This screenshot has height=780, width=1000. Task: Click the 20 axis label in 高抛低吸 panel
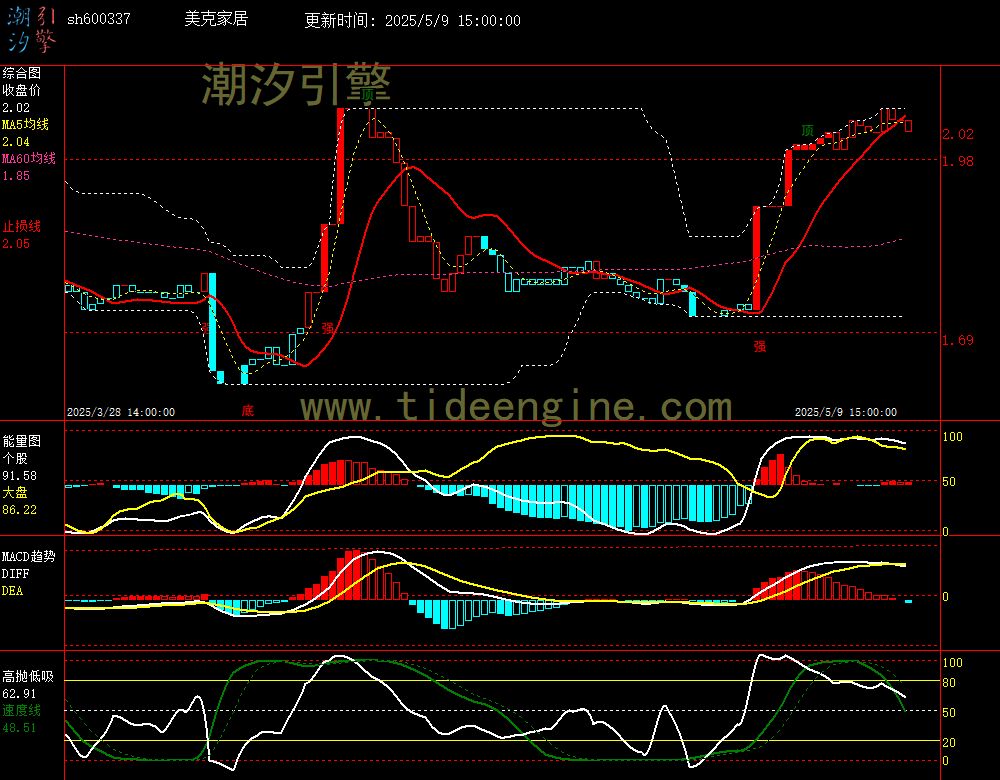point(949,743)
